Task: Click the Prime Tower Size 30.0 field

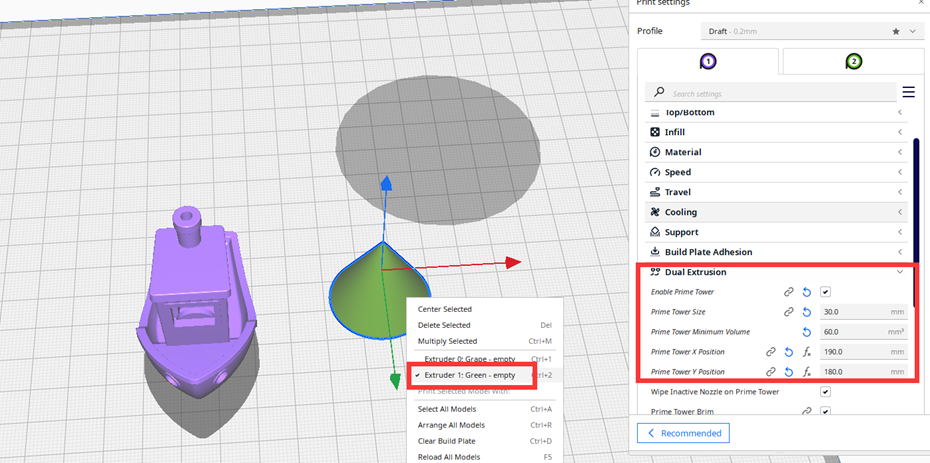Action: [x=864, y=312]
